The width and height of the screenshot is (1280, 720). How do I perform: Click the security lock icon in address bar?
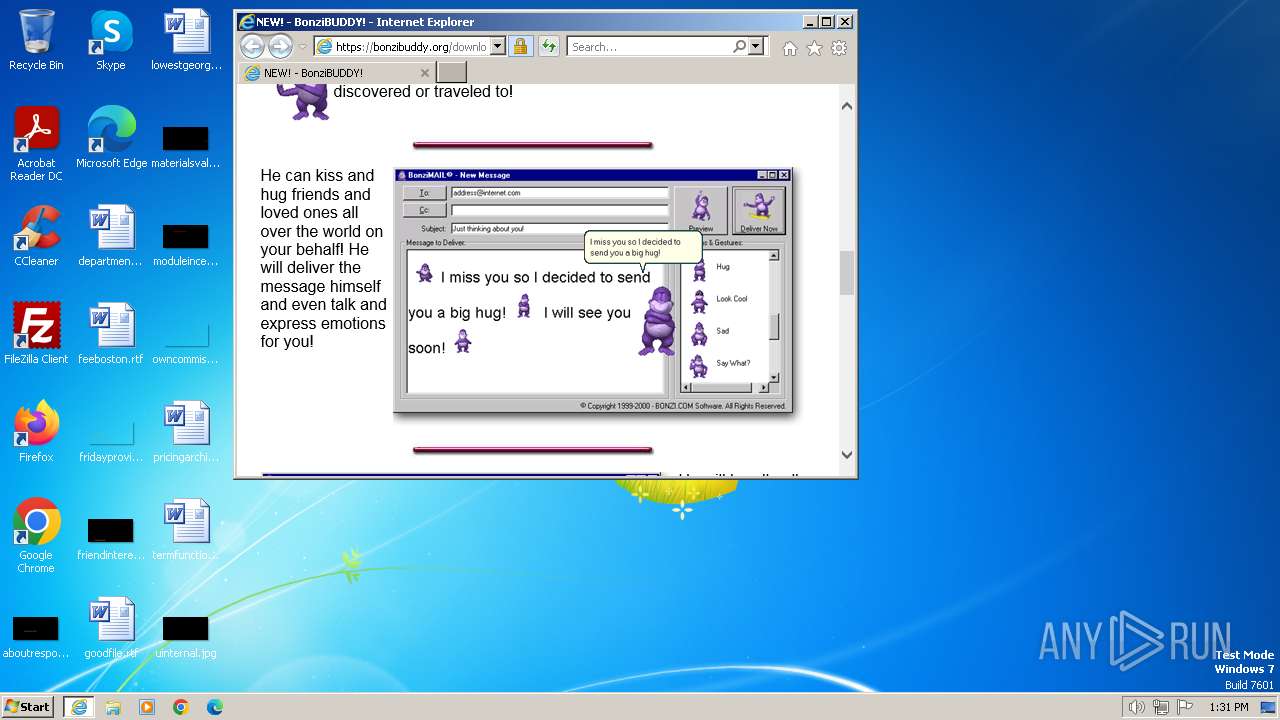pos(520,46)
